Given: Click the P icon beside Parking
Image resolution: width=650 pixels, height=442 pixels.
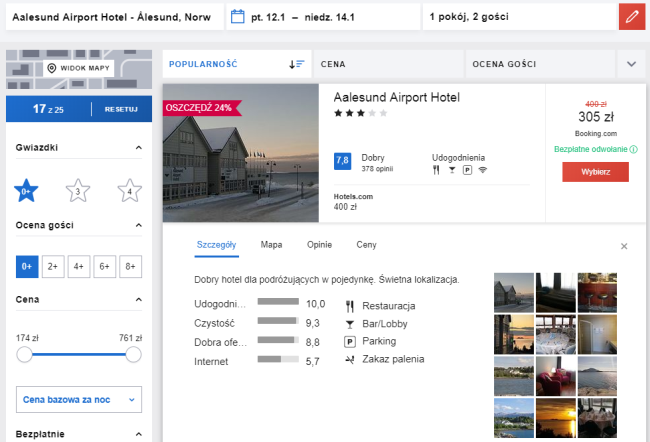Looking at the screenshot, I should [x=350, y=342].
